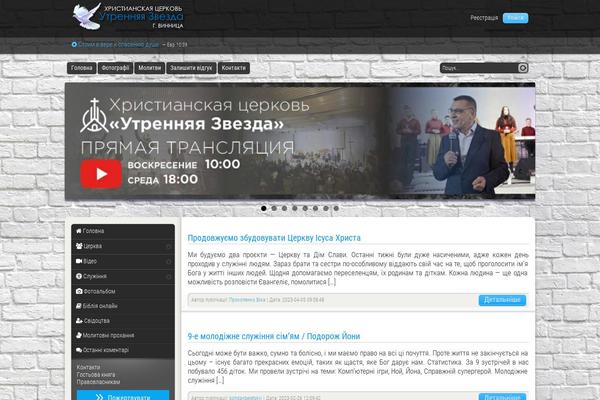600x400 pixels.
Task: Click the camera icon beside Фотоальбом
Action: coord(79,291)
